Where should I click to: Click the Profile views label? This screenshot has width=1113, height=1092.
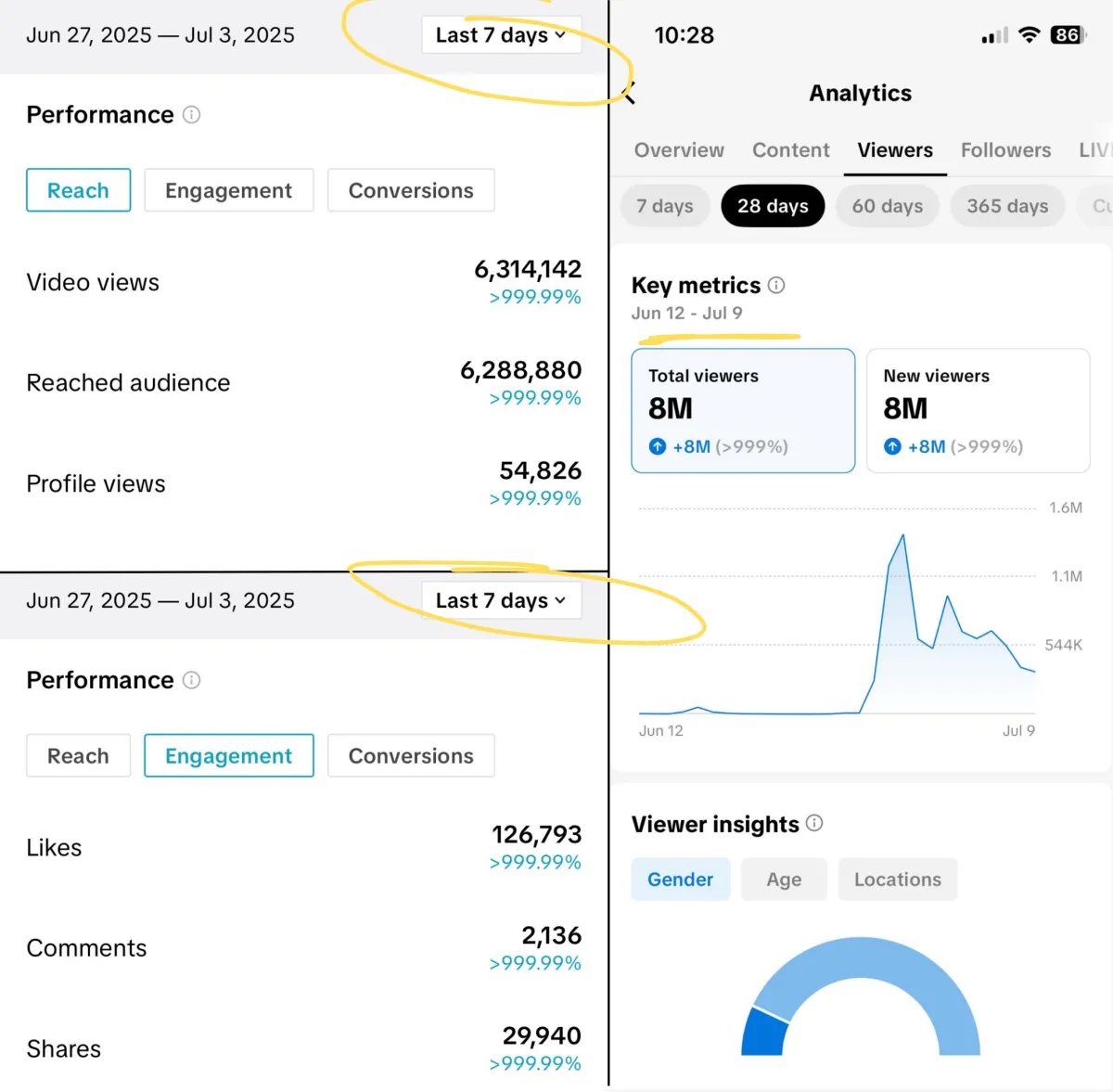point(96,483)
